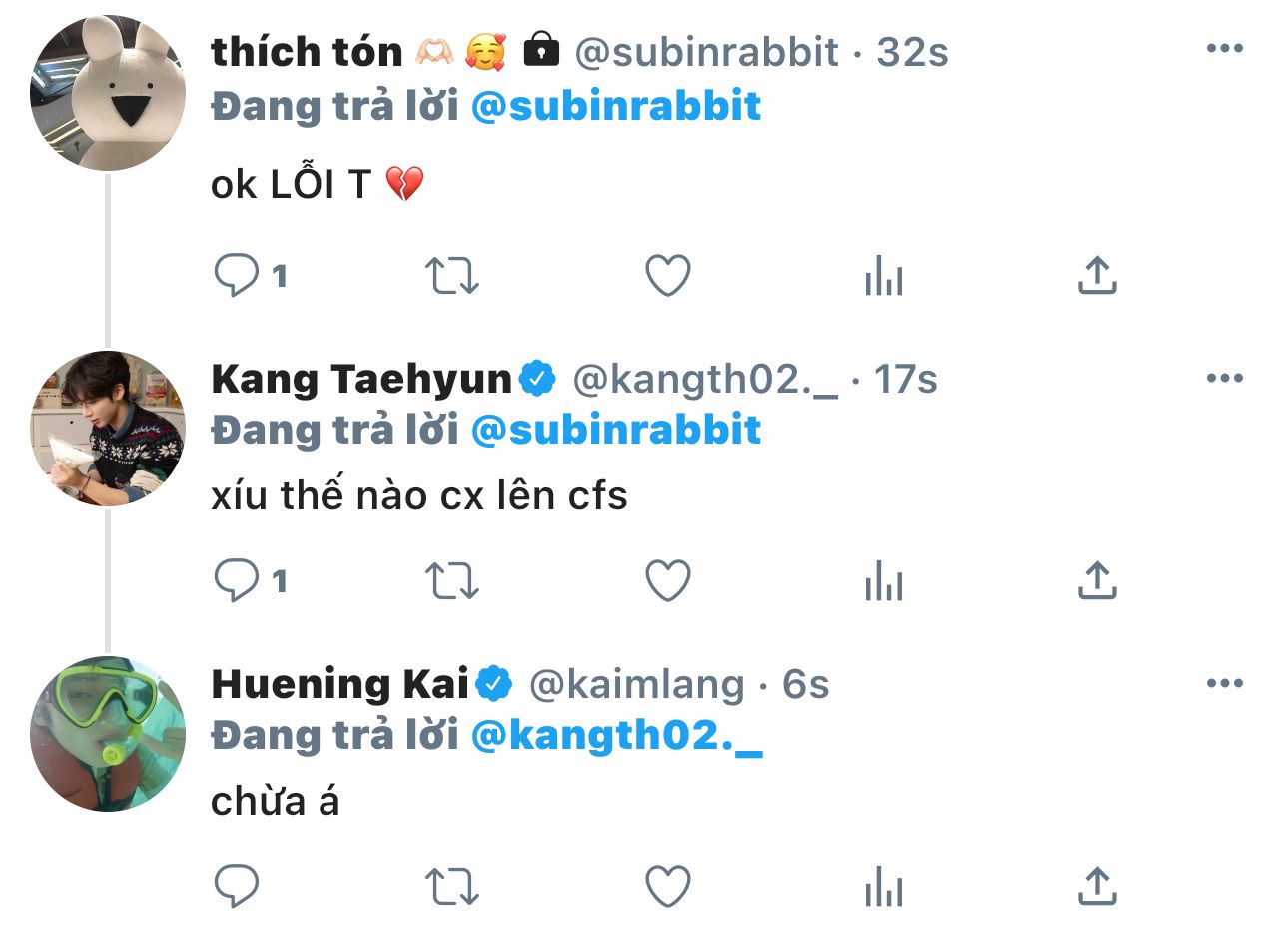Open the Kang Taehyun display name
The width and height of the screenshot is (1288, 928).
(x=361, y=379)
